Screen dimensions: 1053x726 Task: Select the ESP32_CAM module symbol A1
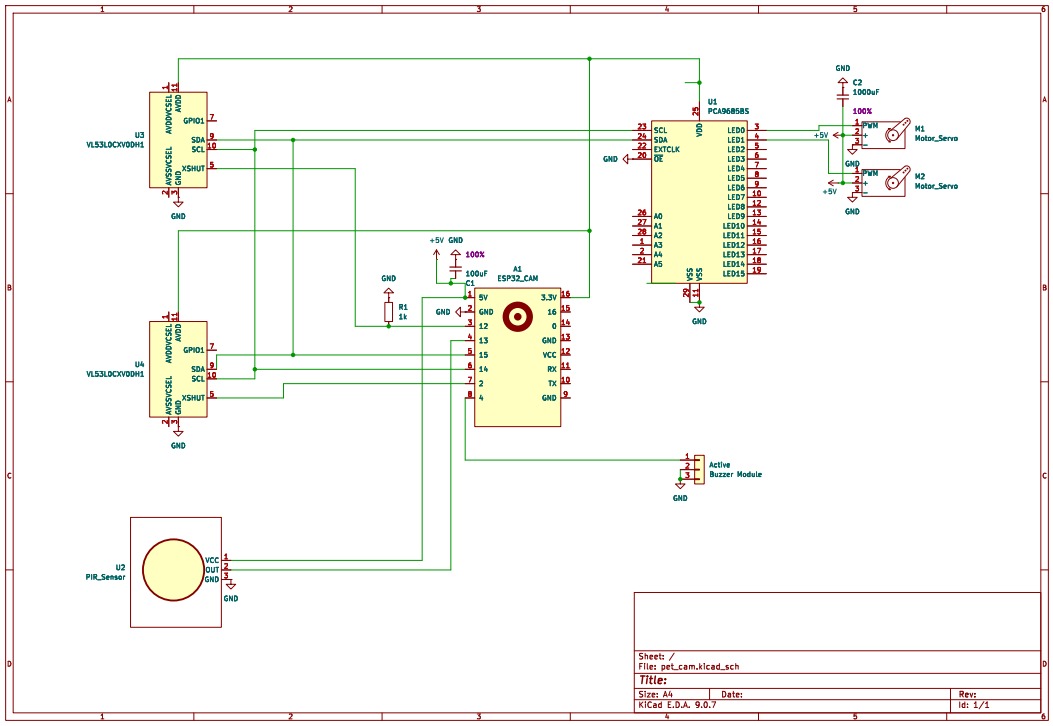[x=517, y=357]
